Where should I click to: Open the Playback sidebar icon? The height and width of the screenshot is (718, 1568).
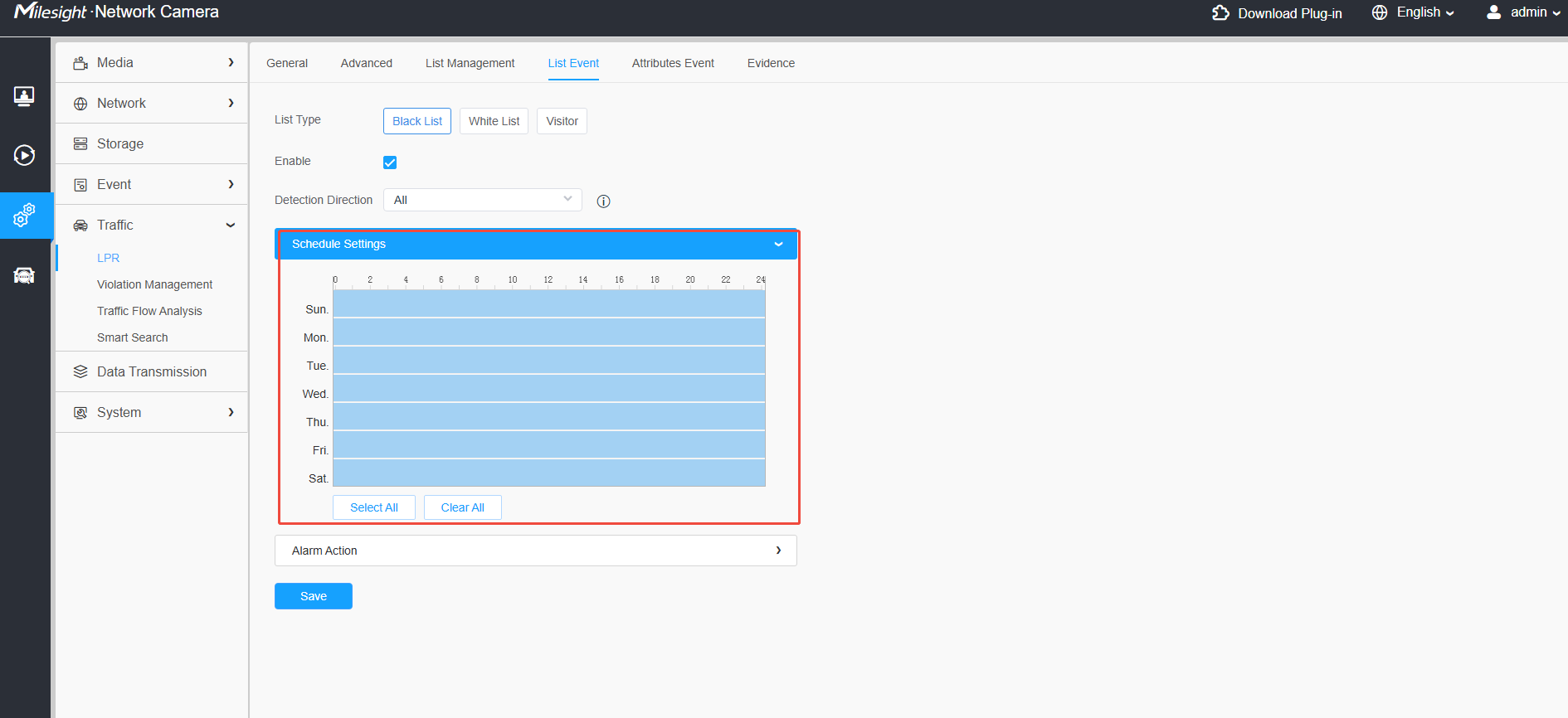point(24,155)
